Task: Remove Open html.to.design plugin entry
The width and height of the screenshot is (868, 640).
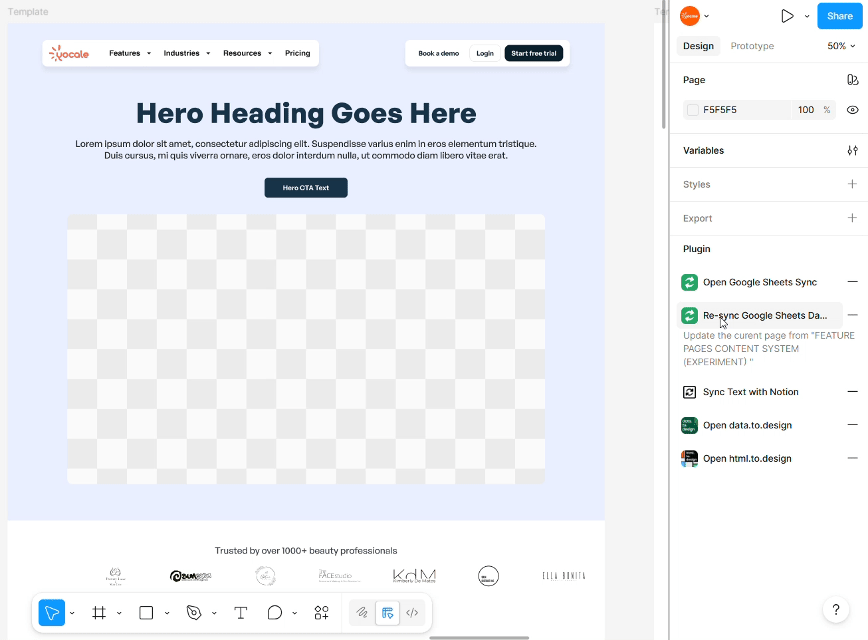Action: (x=852, y=458)
